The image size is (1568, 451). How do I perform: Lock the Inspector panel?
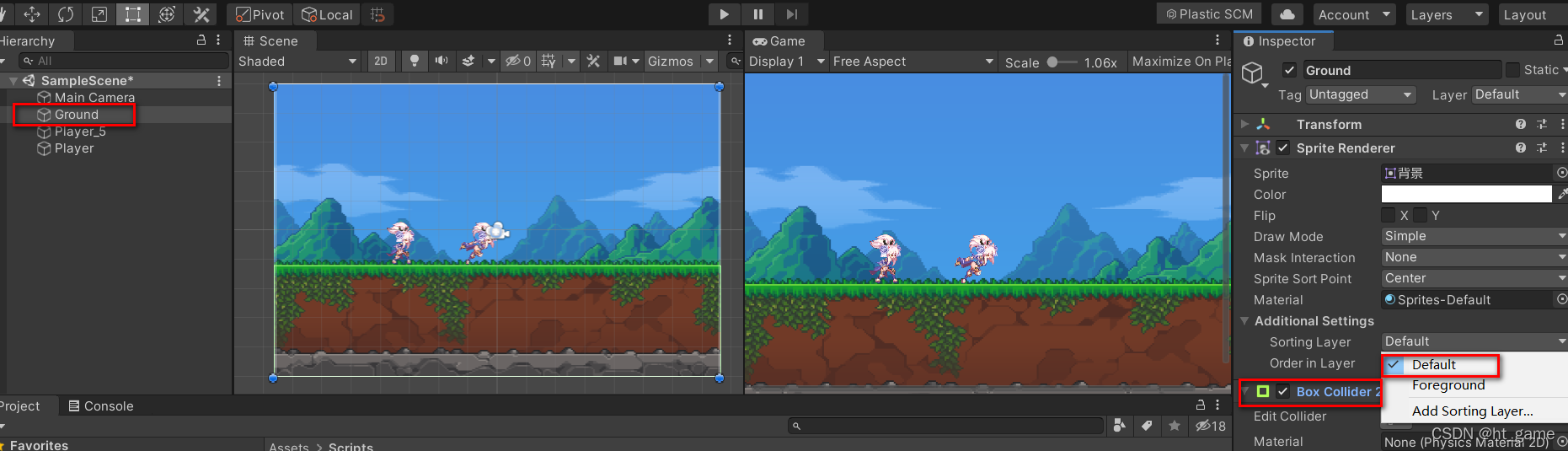coord(1559,40)
